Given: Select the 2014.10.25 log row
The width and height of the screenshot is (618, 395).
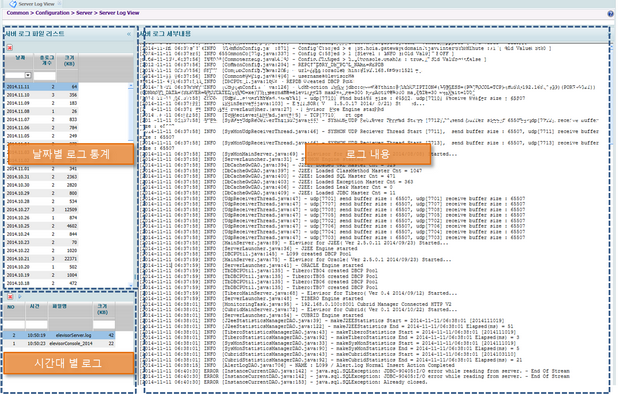Looking at the screenshot, I should [x=42, y=226].
